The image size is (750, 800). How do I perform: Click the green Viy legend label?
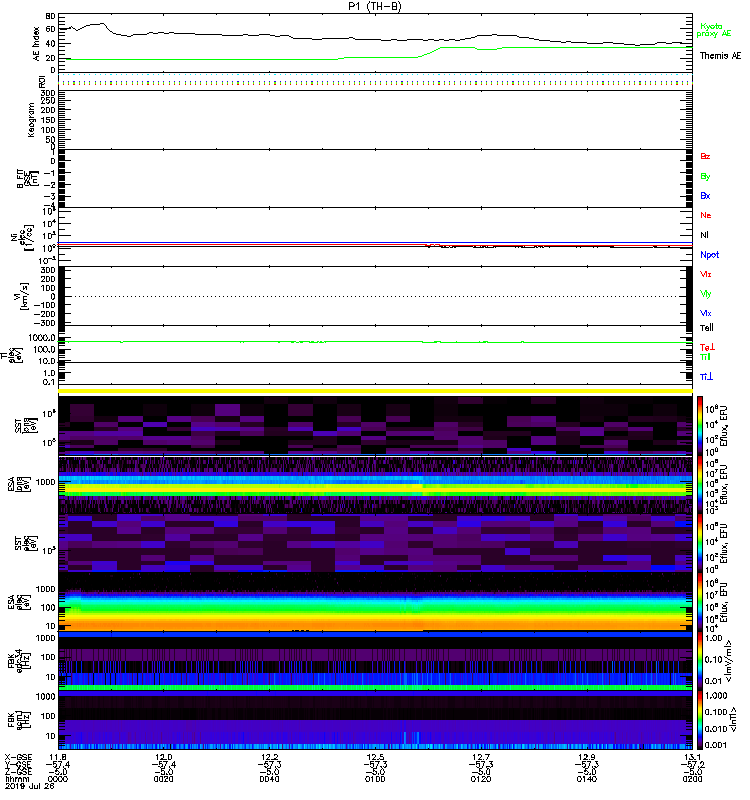click(706, 294)
